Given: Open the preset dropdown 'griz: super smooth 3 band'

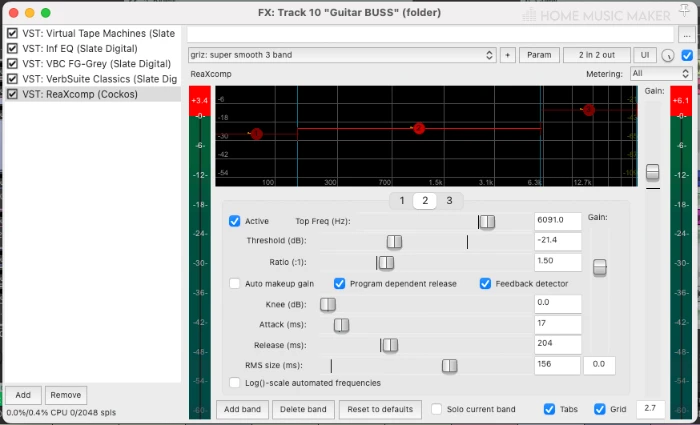Looking at the screenshot, I should click(342, 55).
